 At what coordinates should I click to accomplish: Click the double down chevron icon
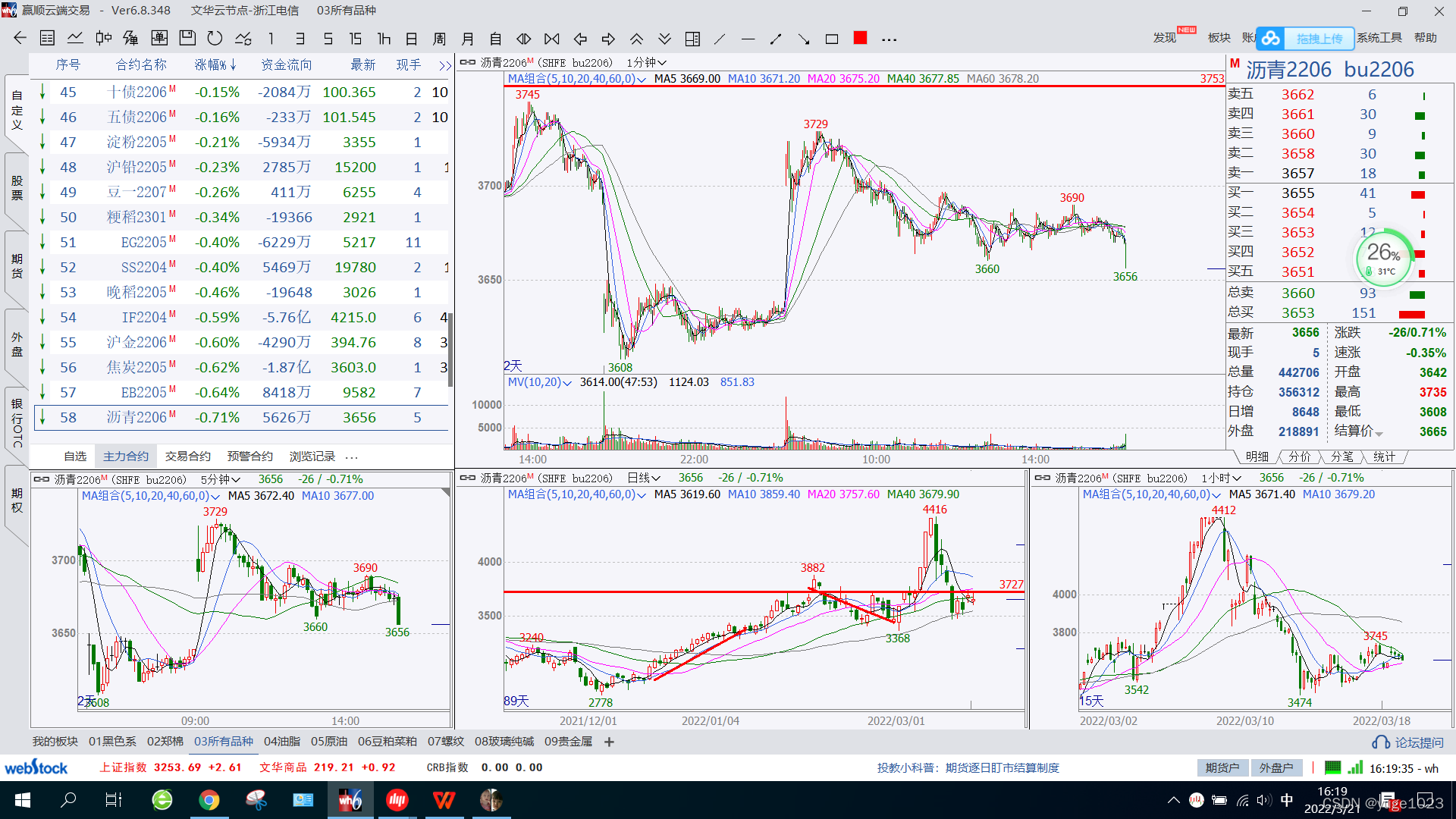[664, 38]
